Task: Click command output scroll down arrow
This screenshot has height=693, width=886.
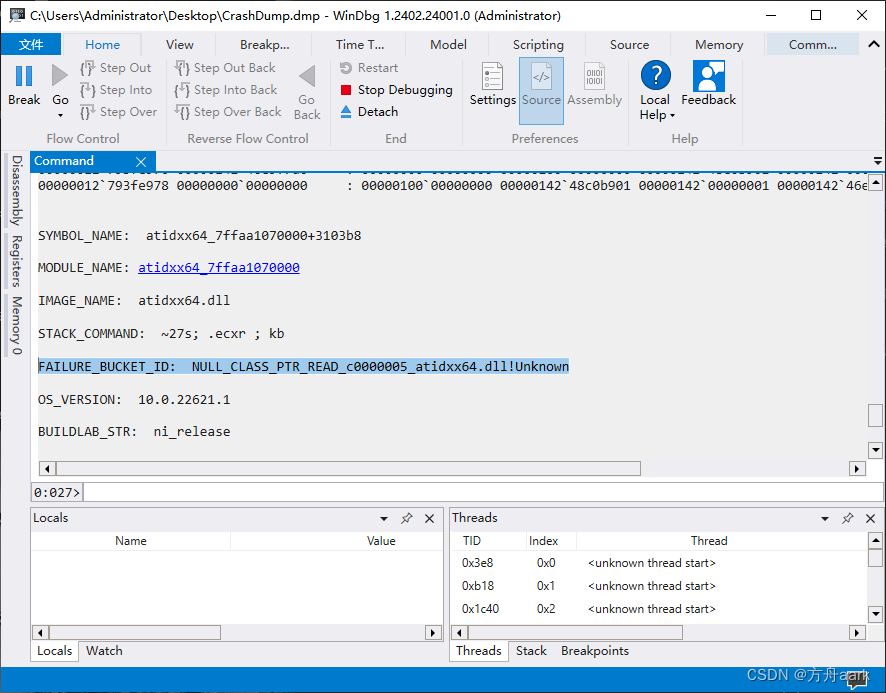Action: click(875, 451)
